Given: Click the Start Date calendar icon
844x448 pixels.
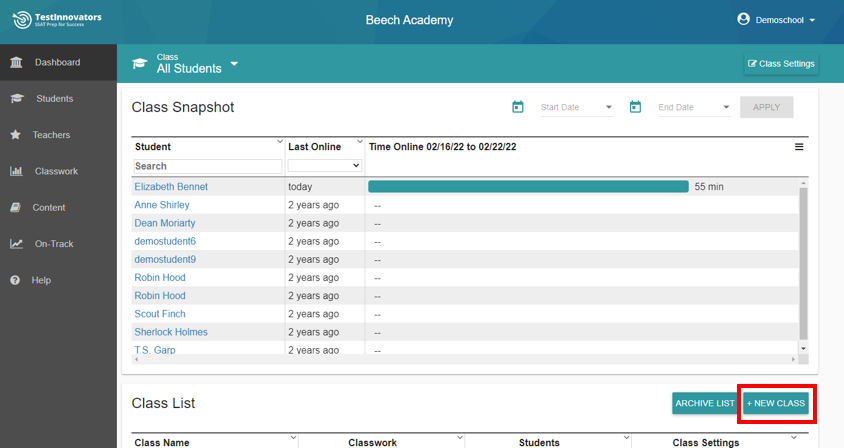Looking at the screenshot, I should (518, 107).
